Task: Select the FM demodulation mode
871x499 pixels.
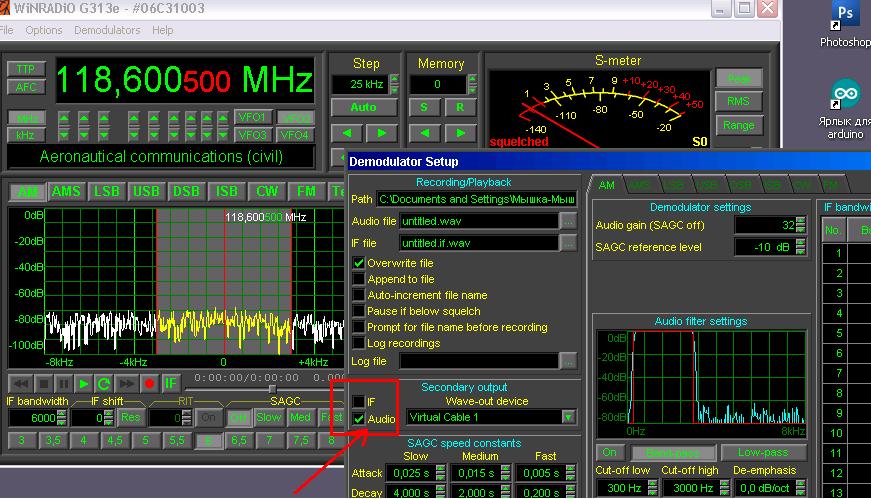Action: click(306, 192)
